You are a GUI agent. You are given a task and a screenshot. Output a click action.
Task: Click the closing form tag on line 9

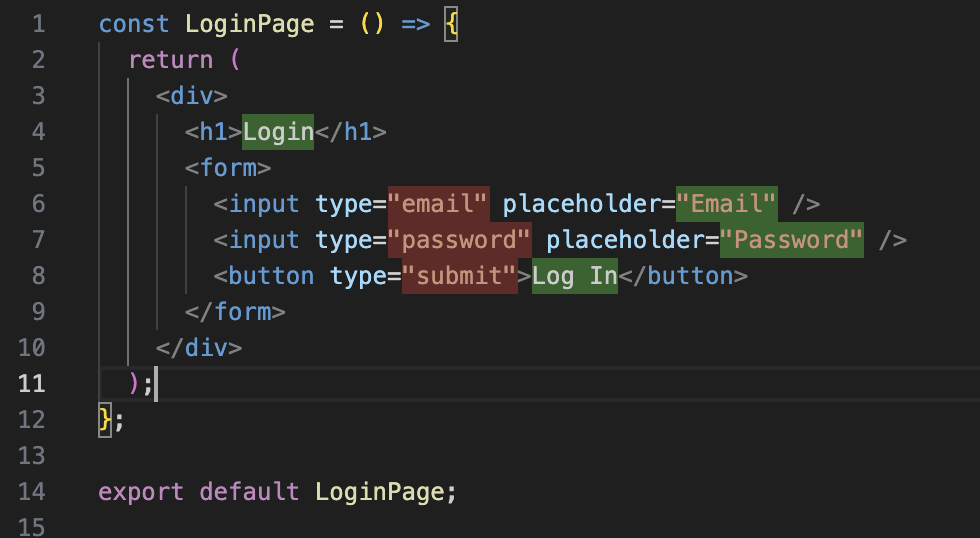click(x=236, y=312)
